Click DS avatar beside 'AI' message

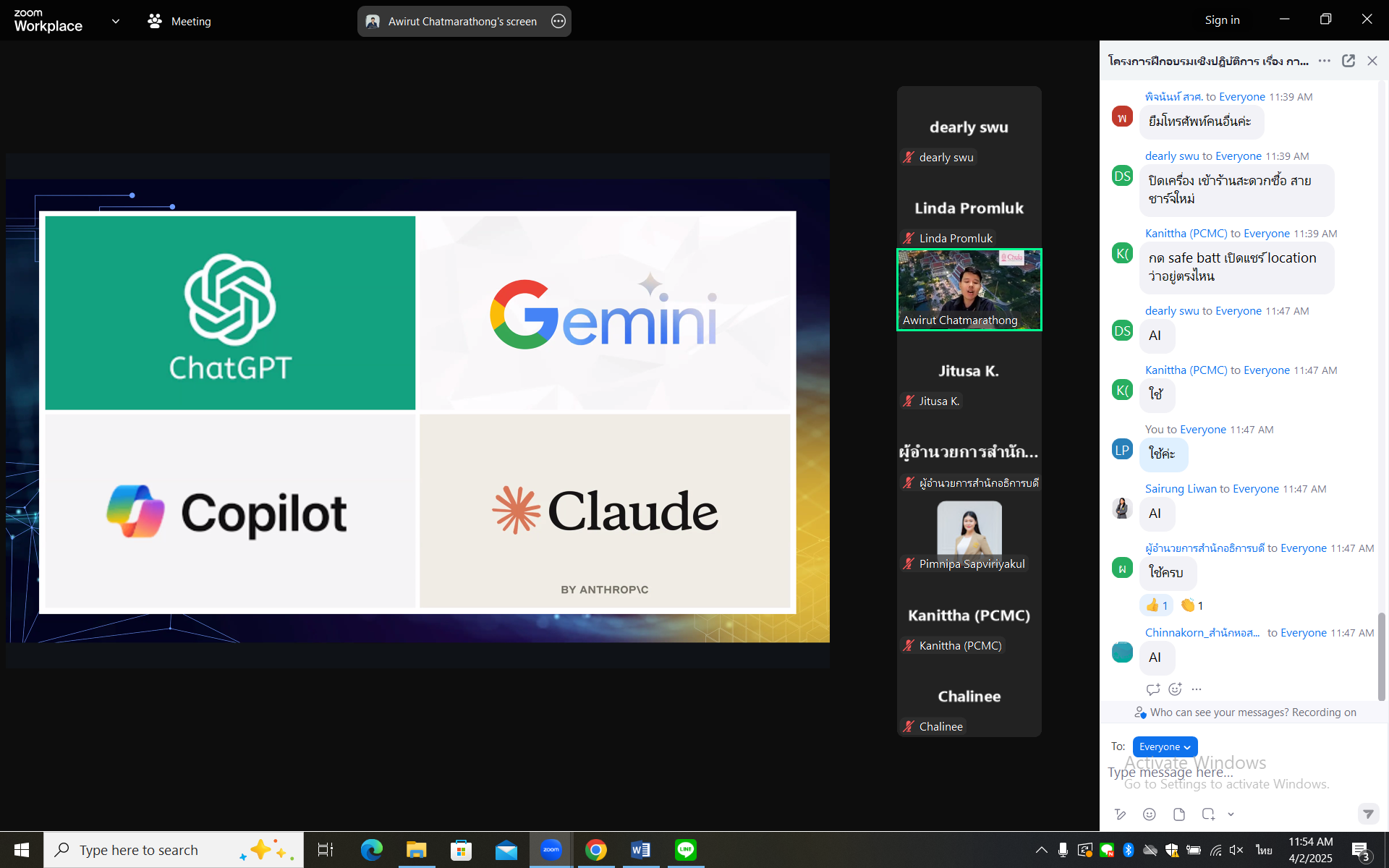coord(1122,331)
